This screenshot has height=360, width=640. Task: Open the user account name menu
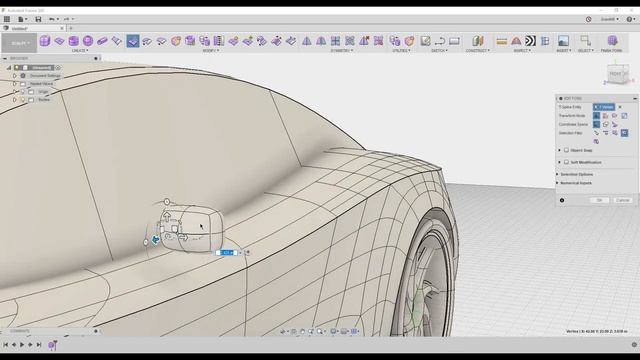609,19
